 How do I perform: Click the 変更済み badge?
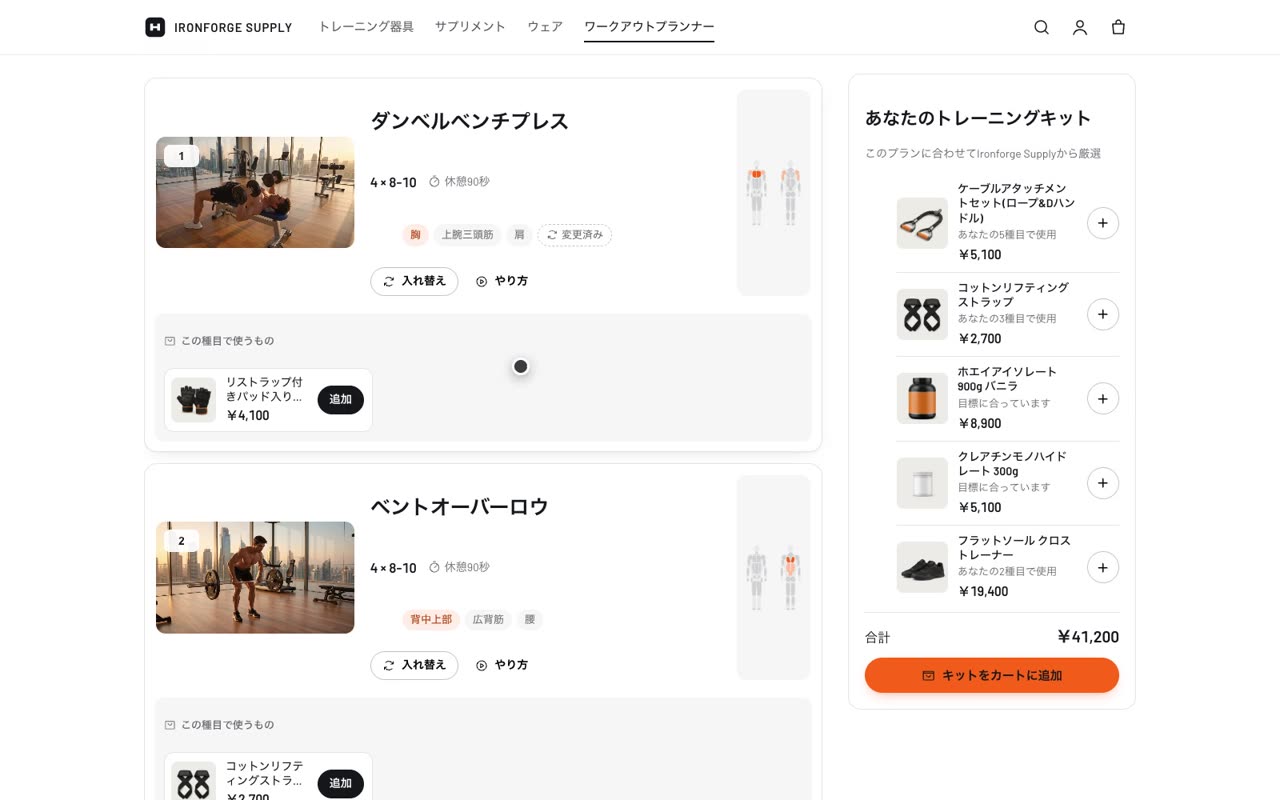tap(575, 235)
